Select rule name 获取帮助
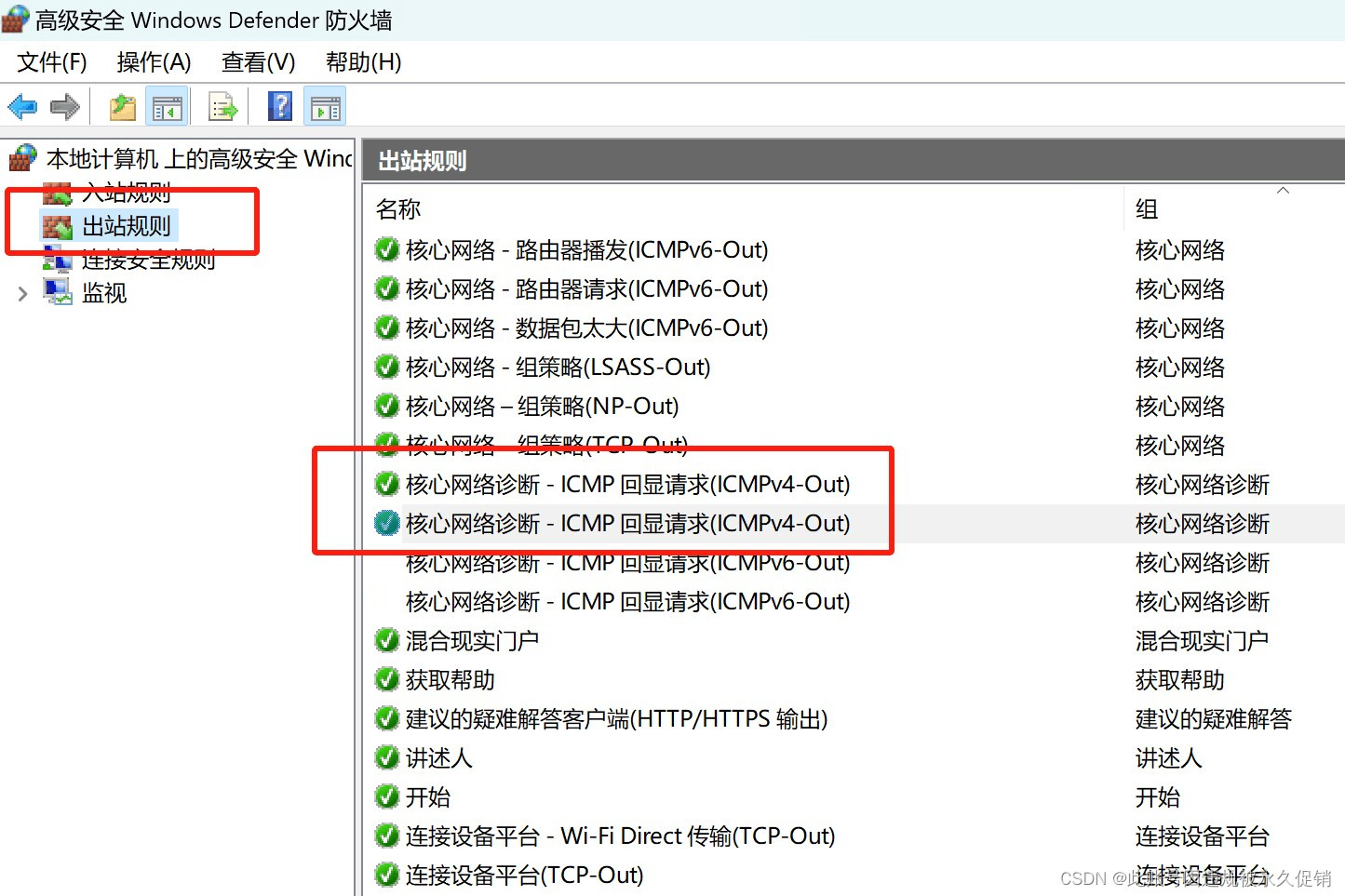This screenshot has width=1345, height=896. pyautogui.click(x=450, y=679)
